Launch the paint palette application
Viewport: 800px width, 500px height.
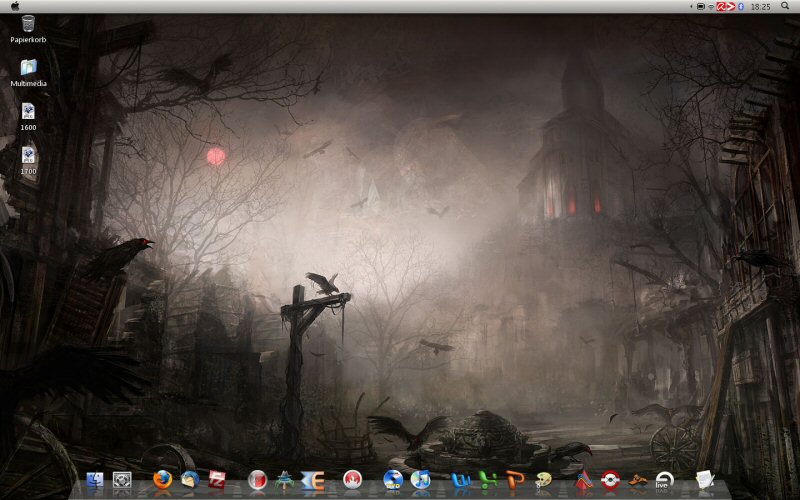[543, 480]
